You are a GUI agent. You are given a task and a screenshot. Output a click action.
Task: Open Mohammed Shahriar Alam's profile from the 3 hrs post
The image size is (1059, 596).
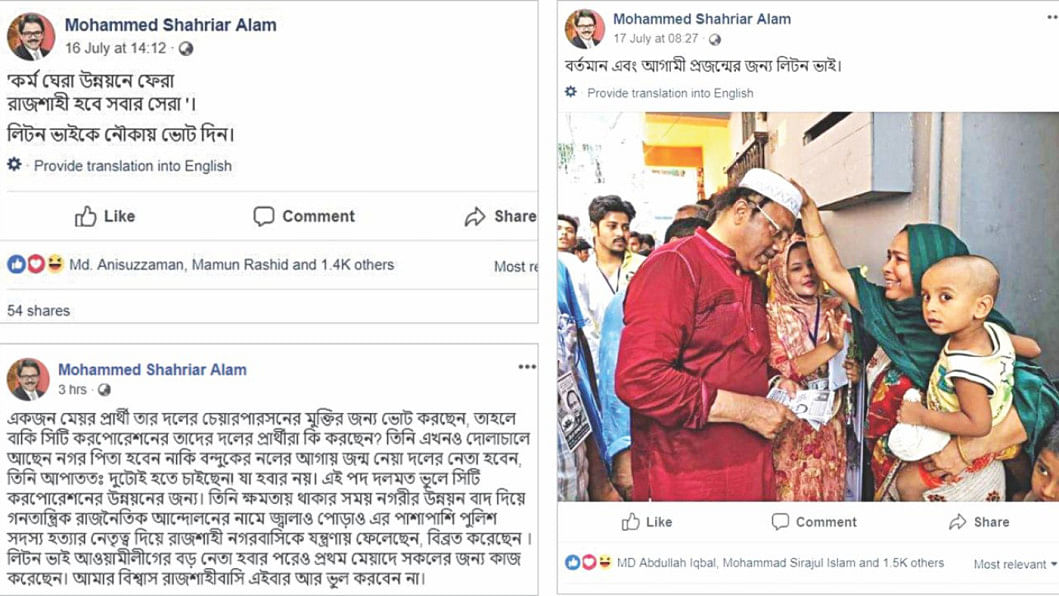pyautogui.click(x=152, y=369)
